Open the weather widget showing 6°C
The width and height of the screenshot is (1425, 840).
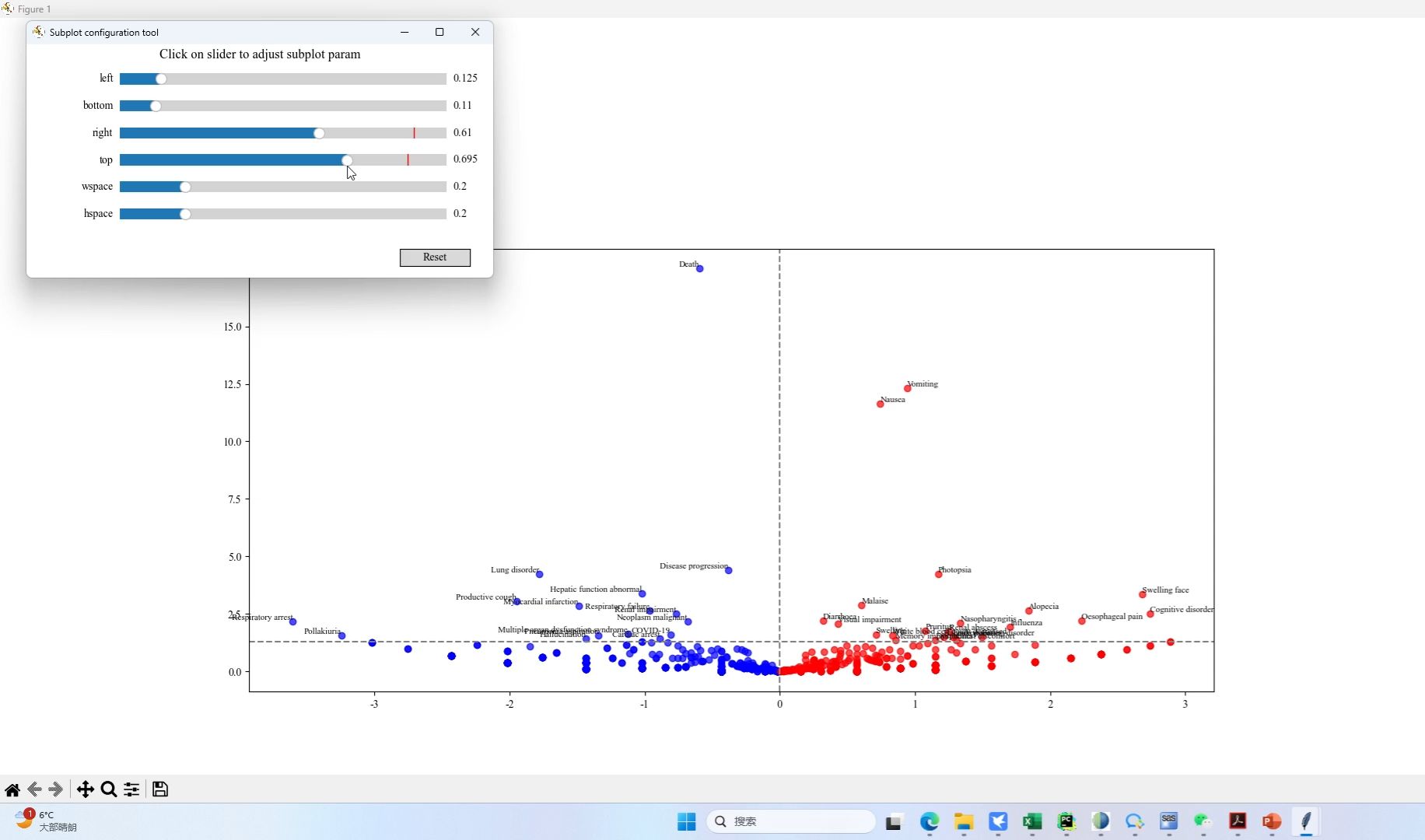[x=47, y=821]
